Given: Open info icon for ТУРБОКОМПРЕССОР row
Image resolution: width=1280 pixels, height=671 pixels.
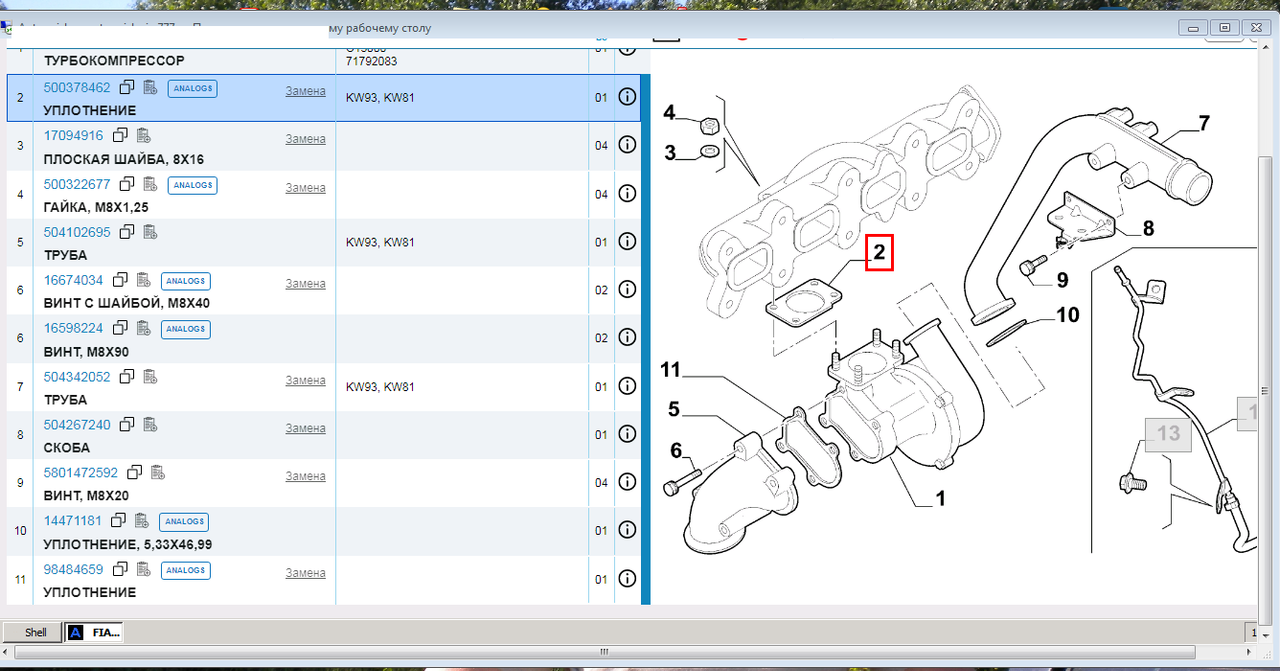Looking at the screenshot, I should pyautogui.click(x=627, y=48).
